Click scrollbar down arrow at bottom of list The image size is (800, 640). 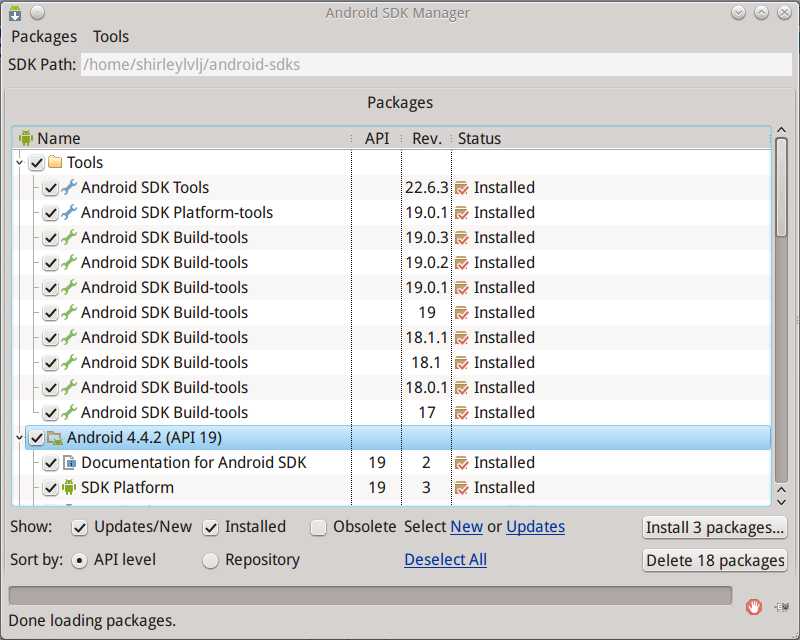(781, 501)
